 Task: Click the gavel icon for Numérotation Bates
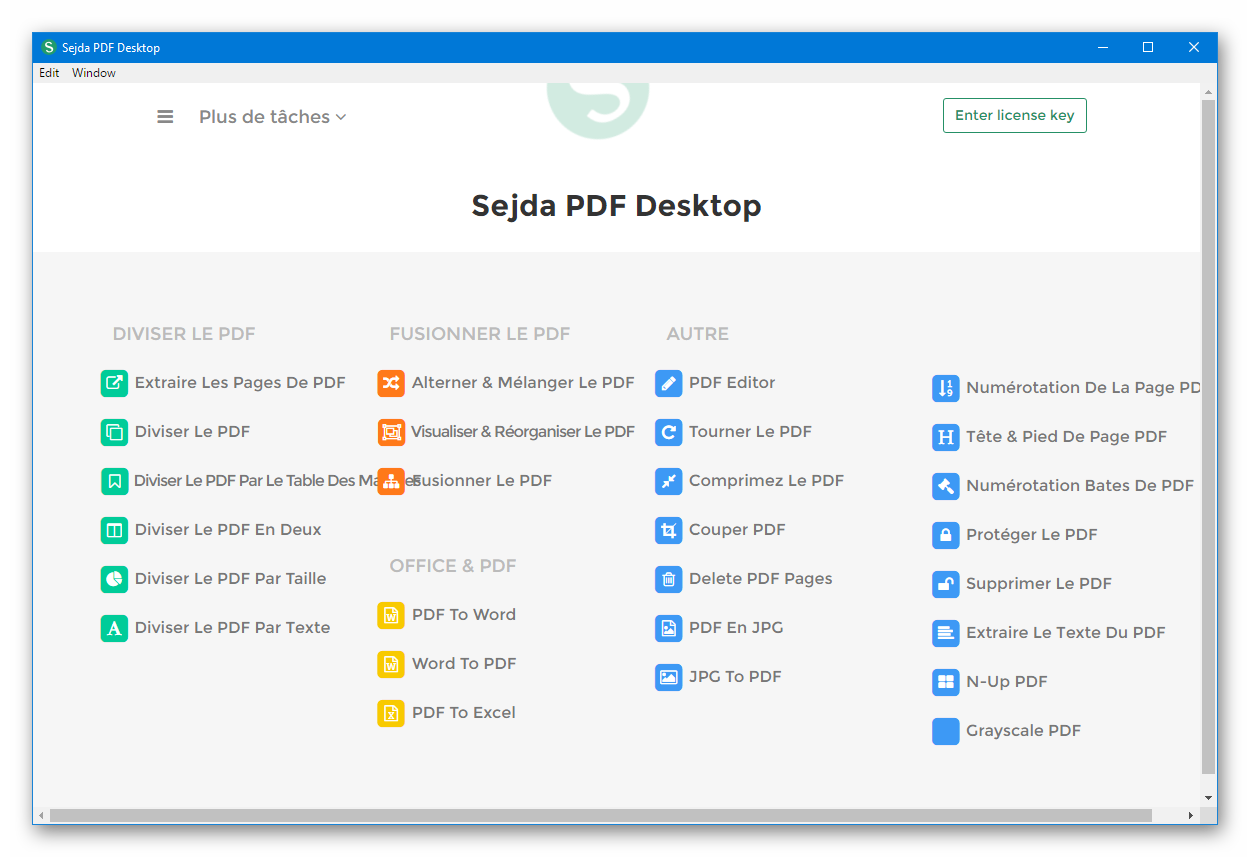point(945,486)
